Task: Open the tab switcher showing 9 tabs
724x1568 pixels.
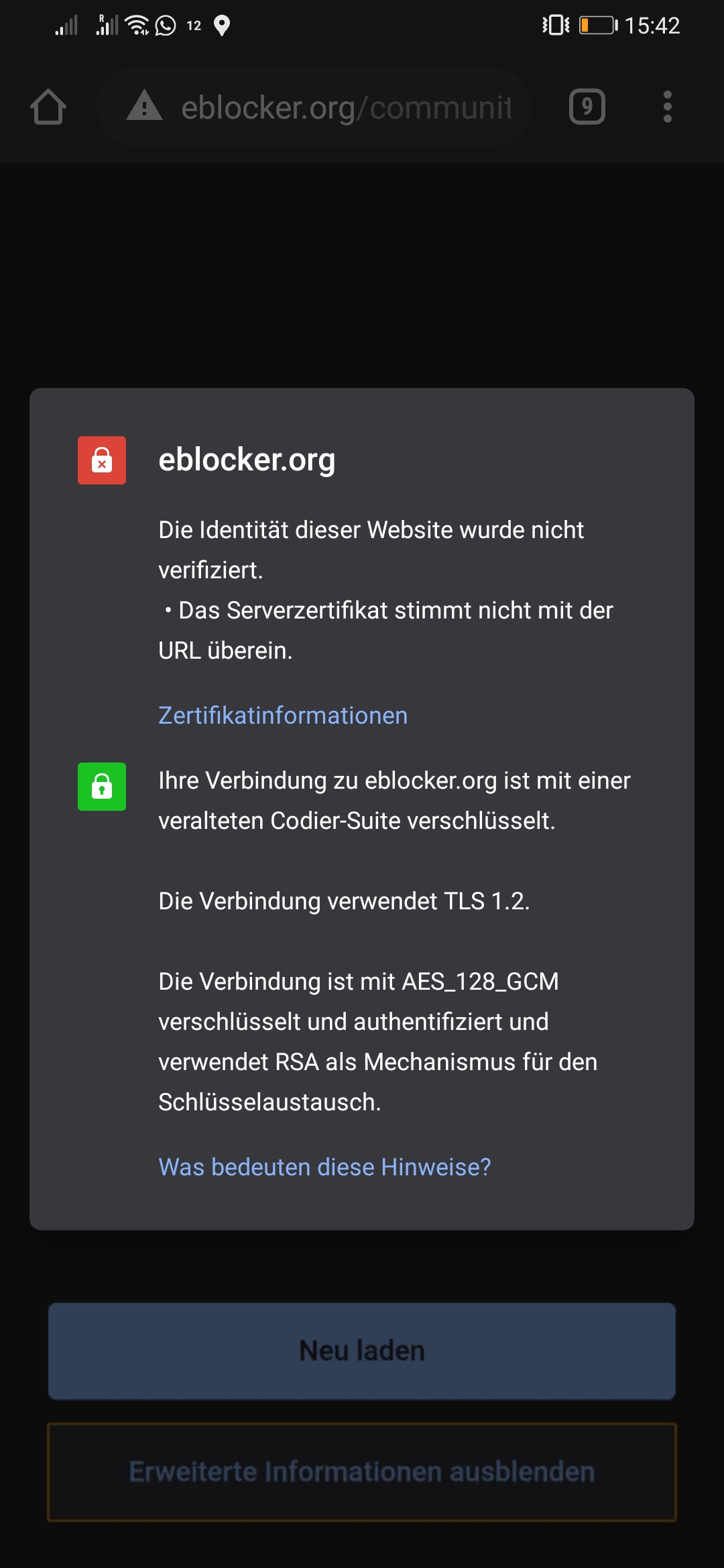Action: point(587,107)
